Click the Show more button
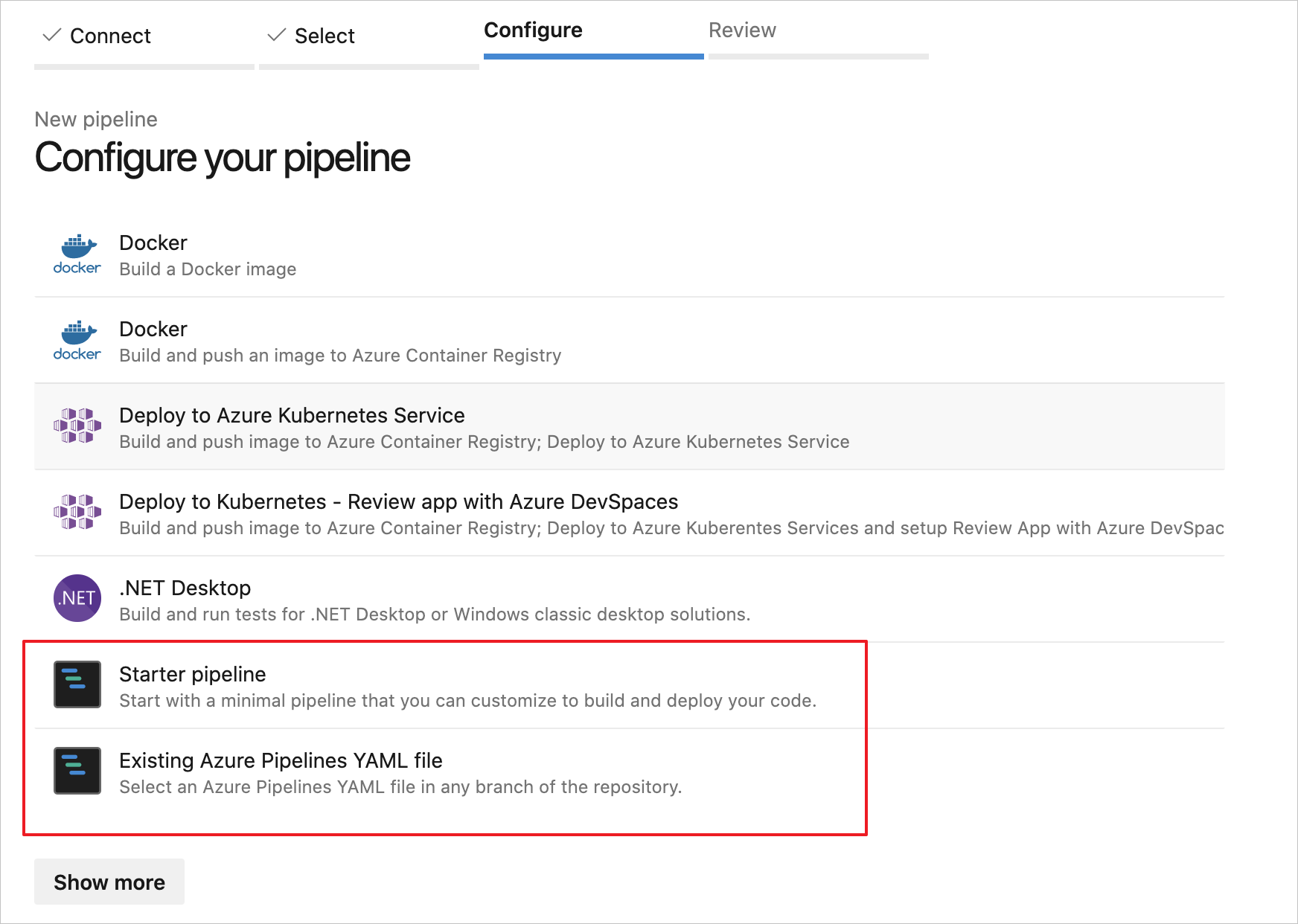The height and width of the screenshot is (924, 1298). pos(109,882)
